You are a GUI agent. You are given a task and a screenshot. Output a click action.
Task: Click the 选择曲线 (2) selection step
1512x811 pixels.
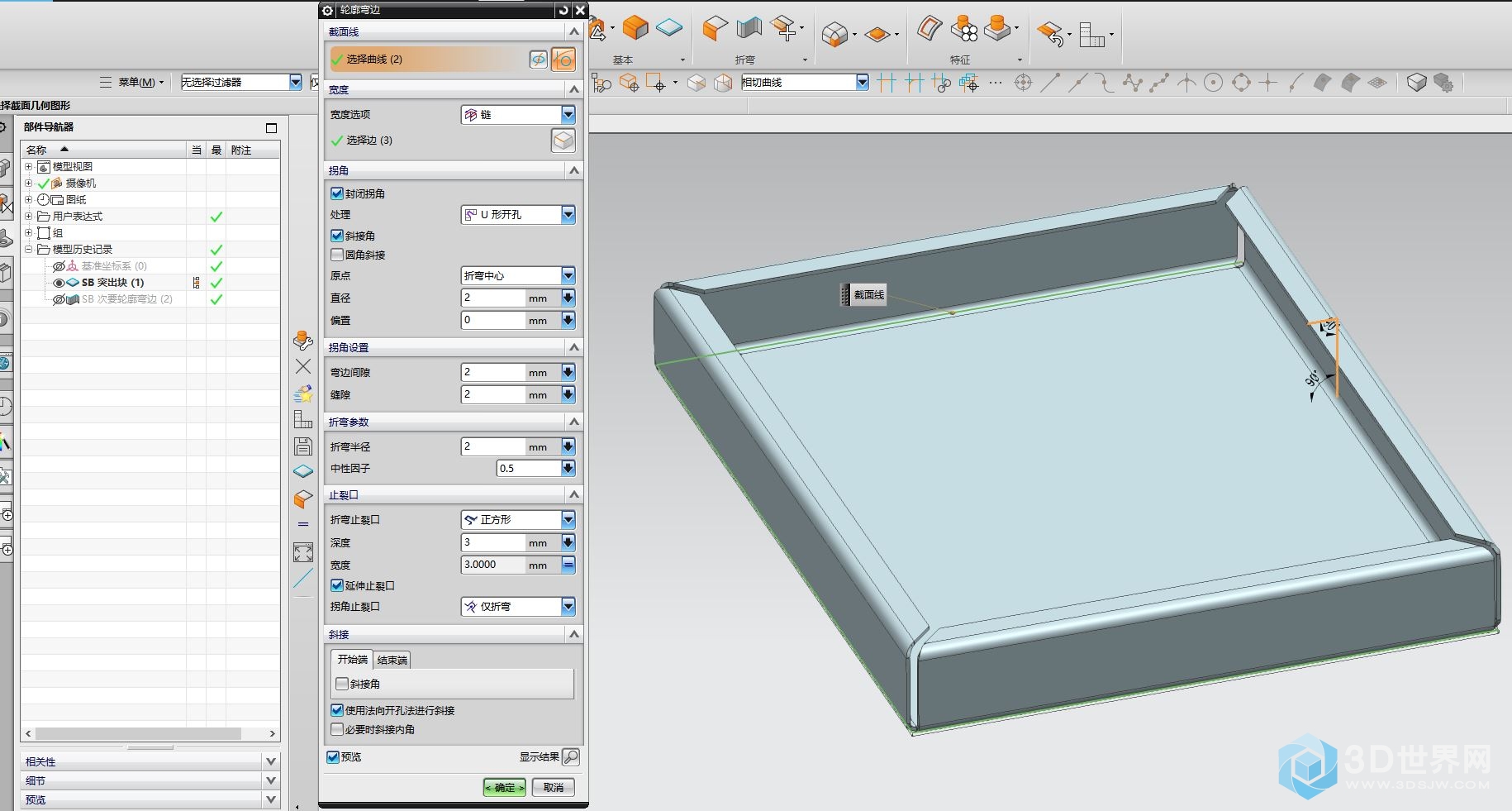(427, 60)
